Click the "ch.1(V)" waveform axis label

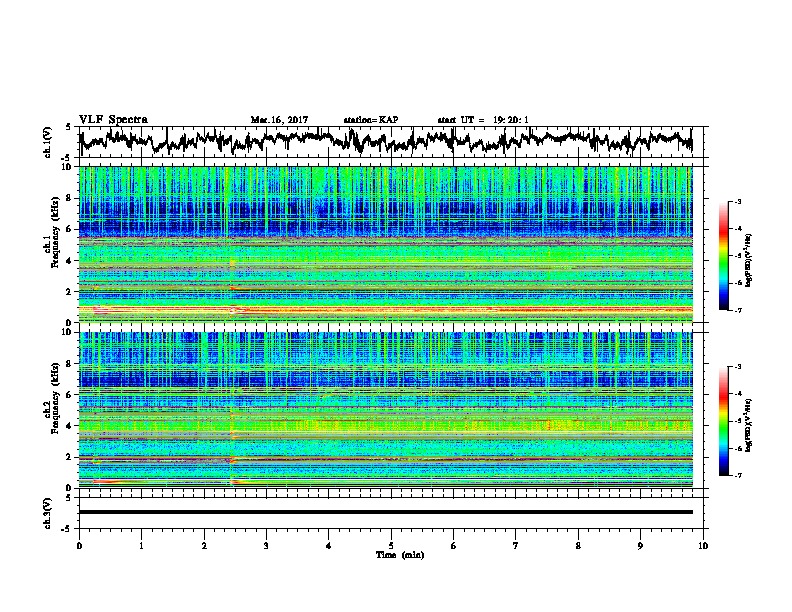(48, 142)
